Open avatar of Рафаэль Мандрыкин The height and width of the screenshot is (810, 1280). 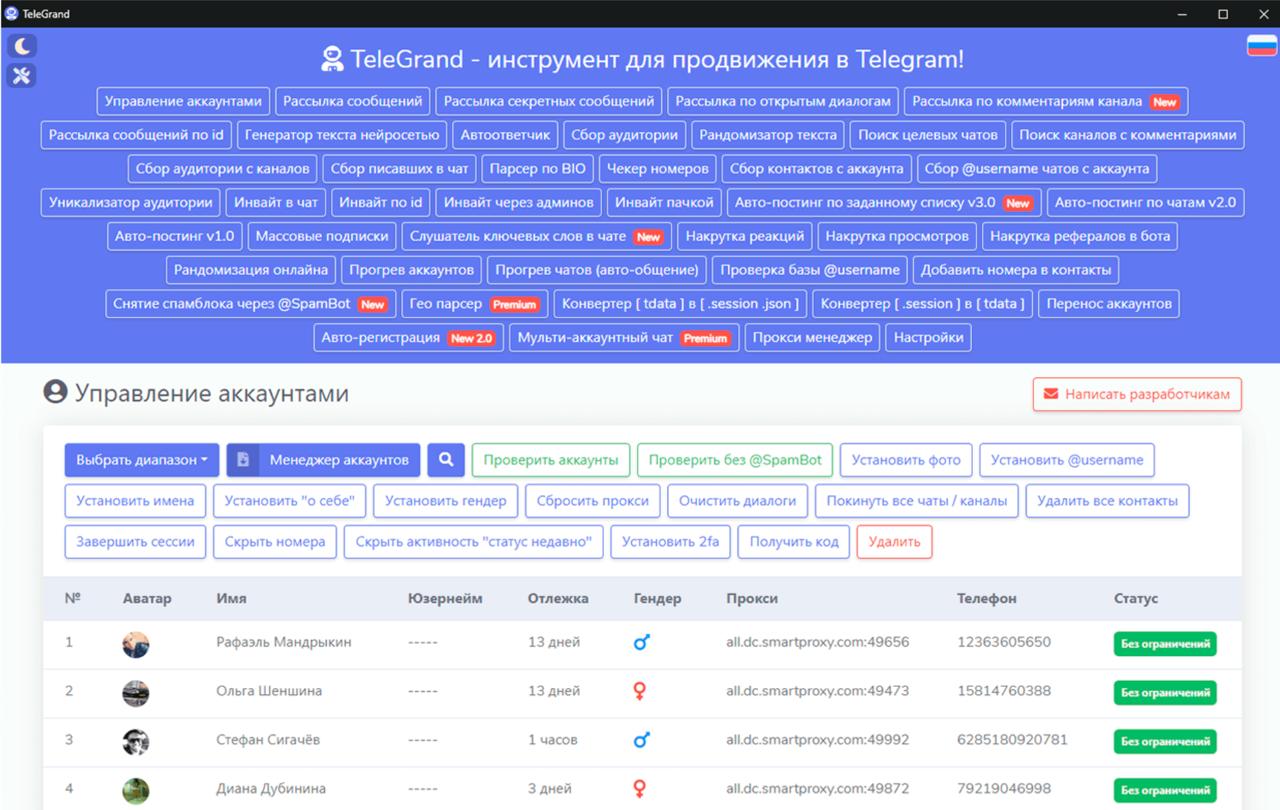coord(136,644)
